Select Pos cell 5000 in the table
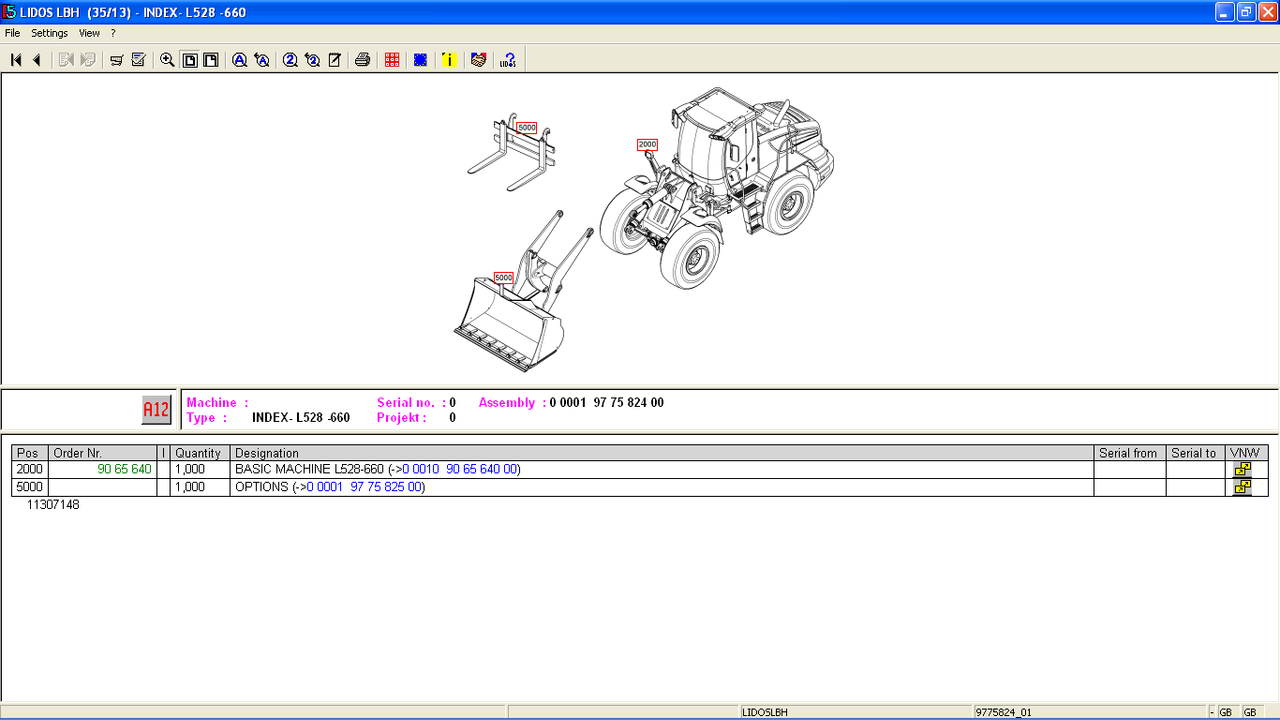Screen dimensions: 1280x720 (x=30, y=487)
